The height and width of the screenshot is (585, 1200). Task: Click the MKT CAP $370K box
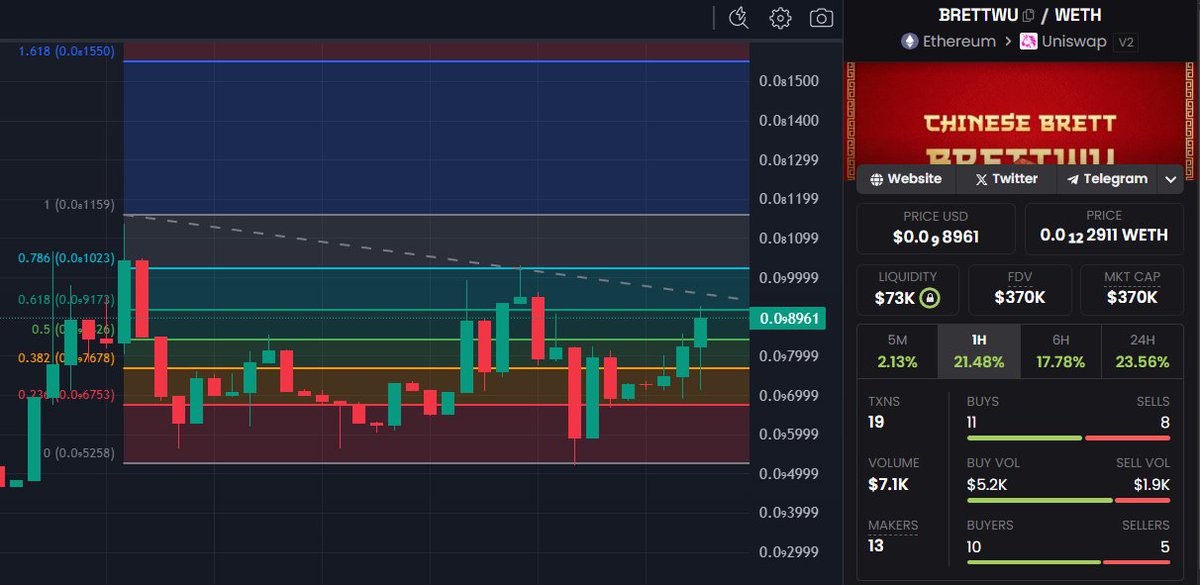pos(1132,289)
